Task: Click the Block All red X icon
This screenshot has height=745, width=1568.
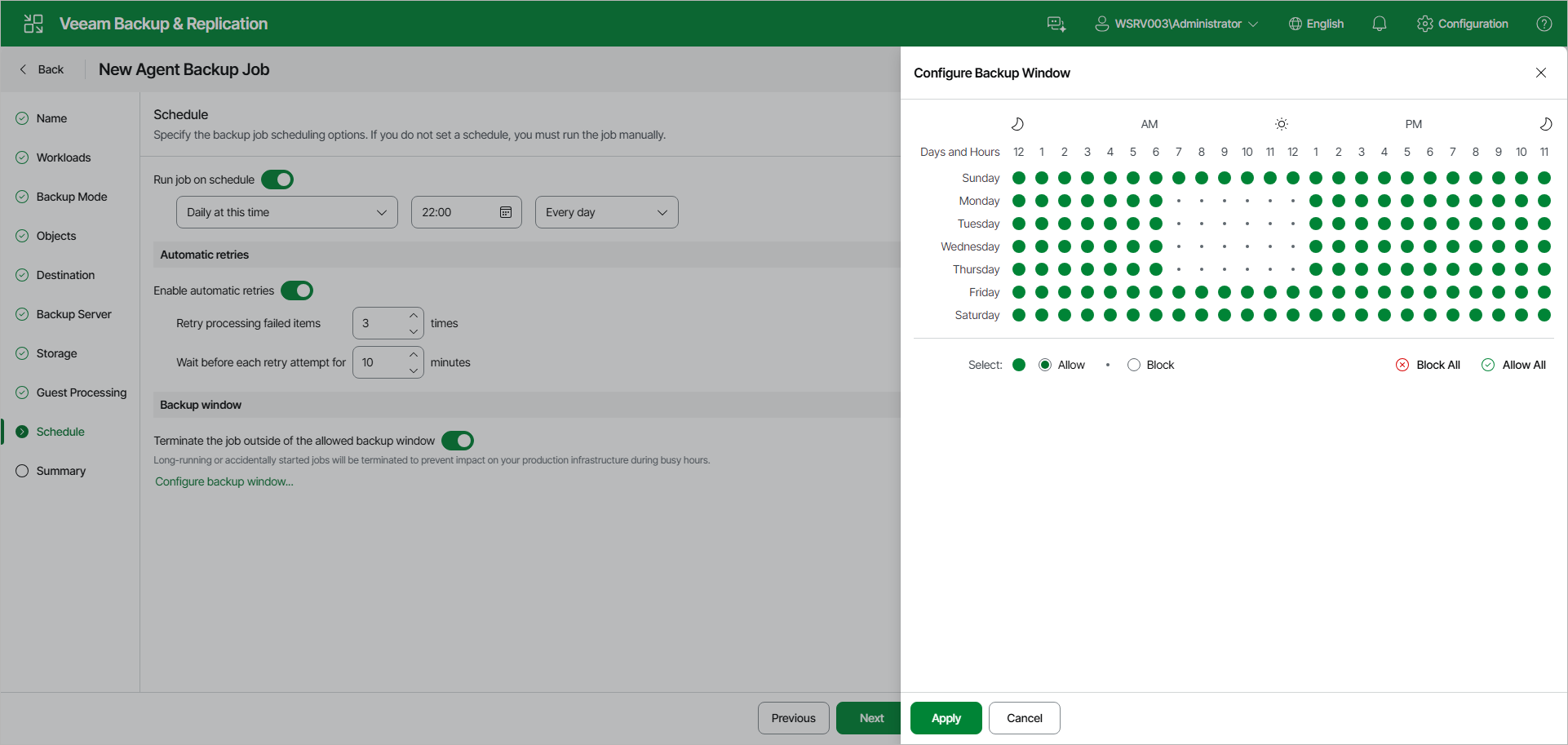Action: [1402, 365]
